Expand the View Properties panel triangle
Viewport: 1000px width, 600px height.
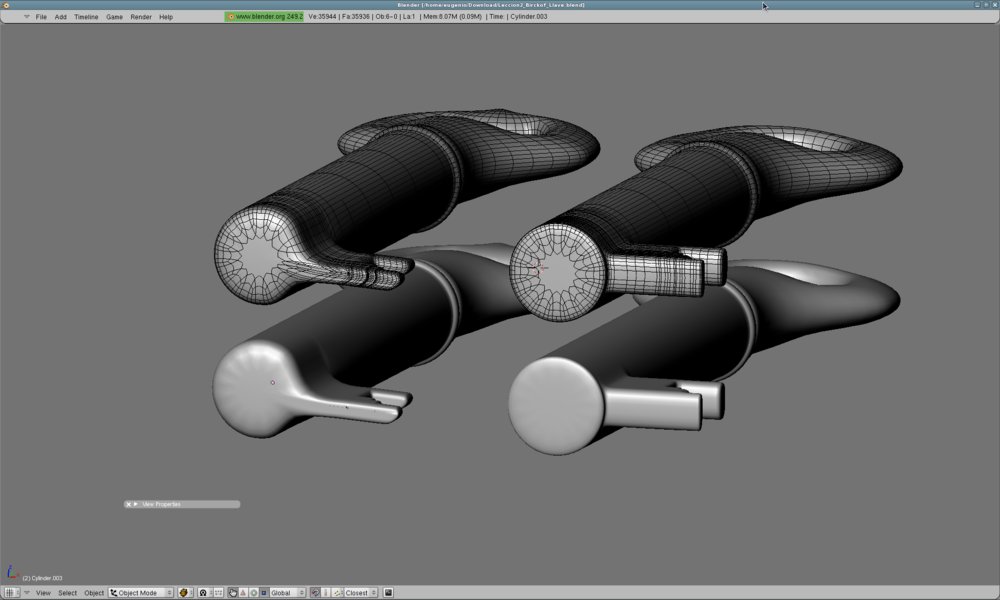pos(135,504)
